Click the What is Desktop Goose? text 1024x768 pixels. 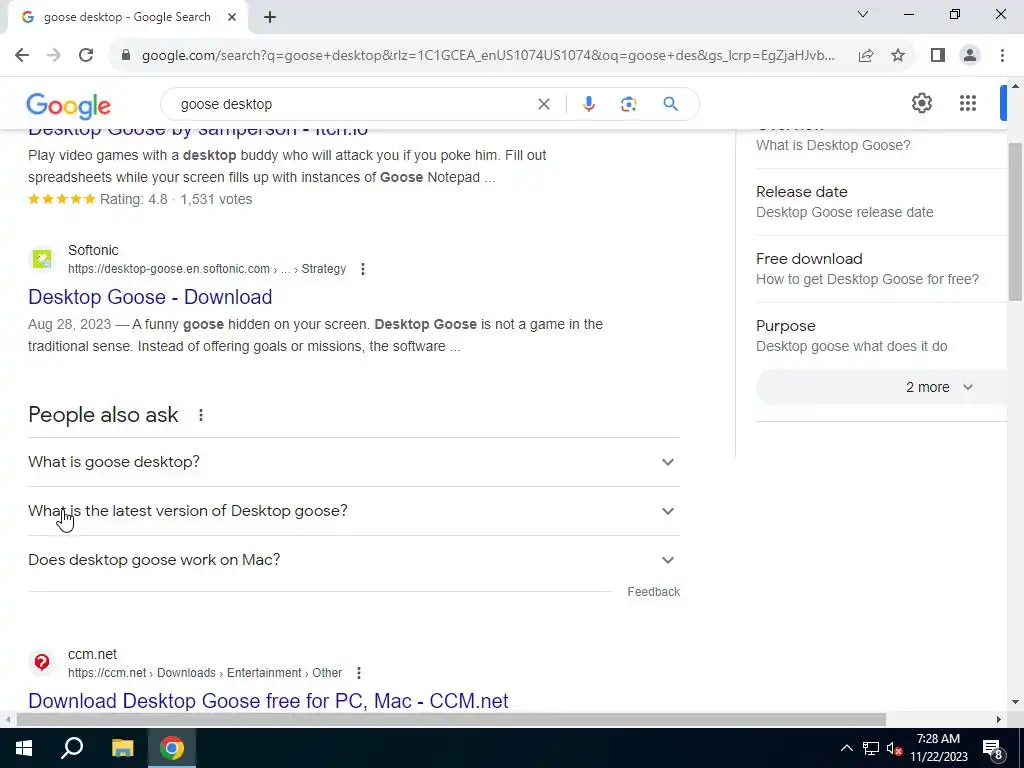(x=833, y=146)
